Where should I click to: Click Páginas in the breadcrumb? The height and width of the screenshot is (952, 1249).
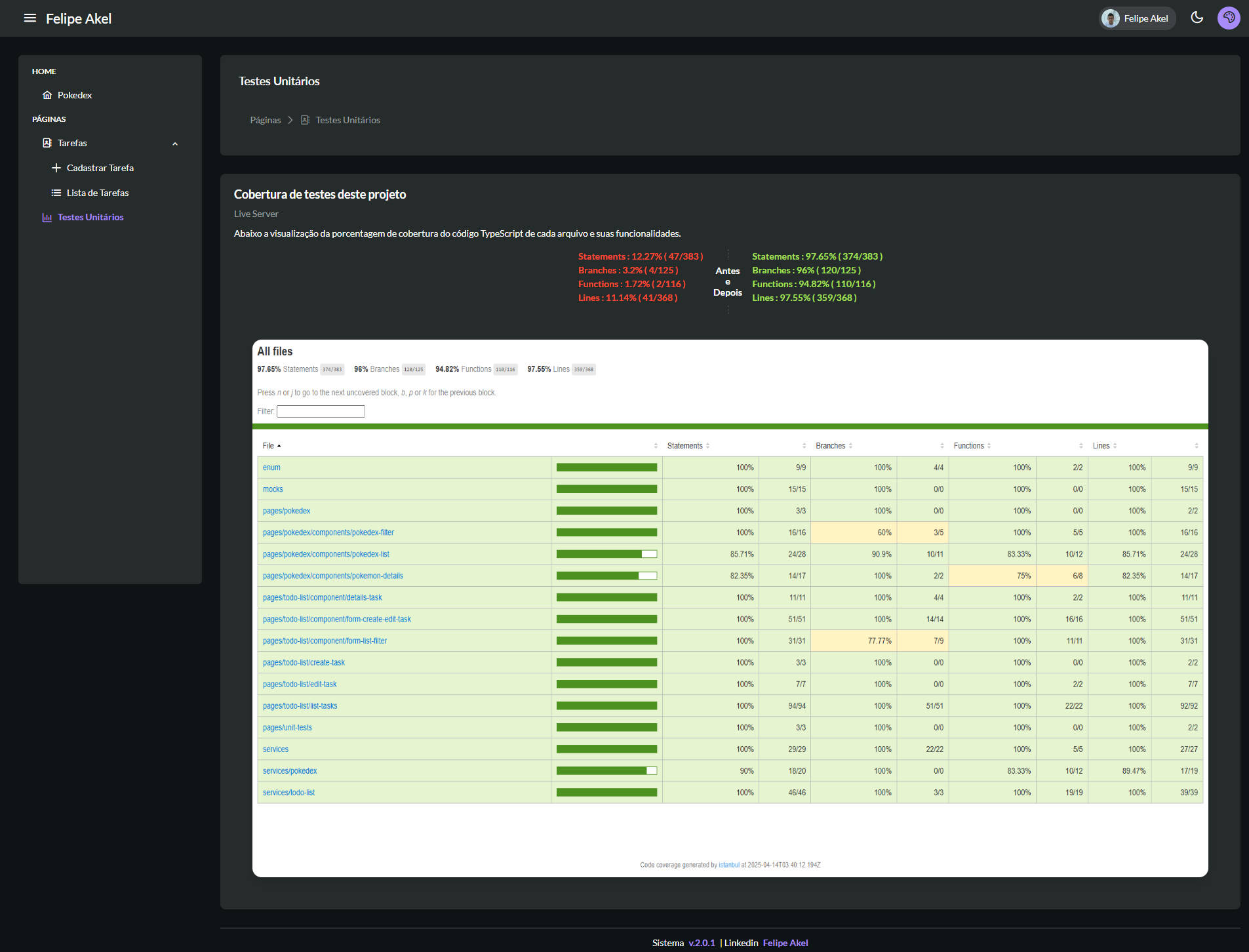click(265, 120)
